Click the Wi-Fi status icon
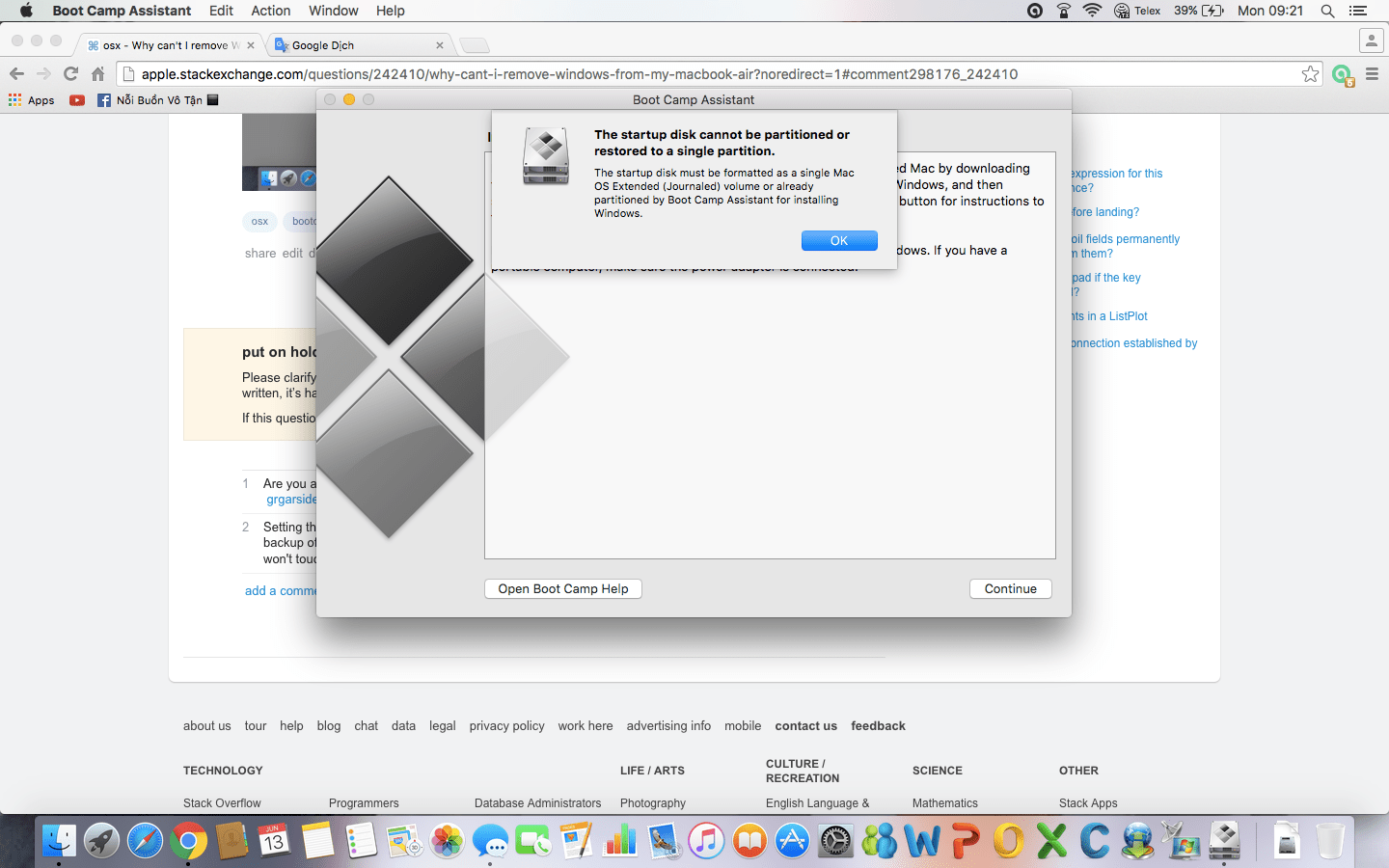Image resolution: width=1389 pixels, height=868 pixels. click(1092, 11)
